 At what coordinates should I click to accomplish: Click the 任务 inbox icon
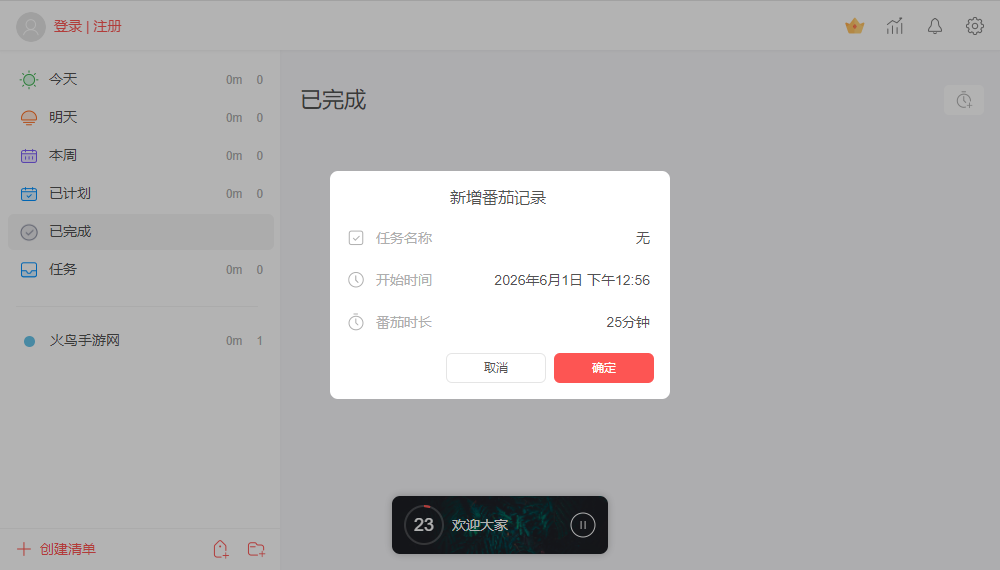click(x=29, y=270)
